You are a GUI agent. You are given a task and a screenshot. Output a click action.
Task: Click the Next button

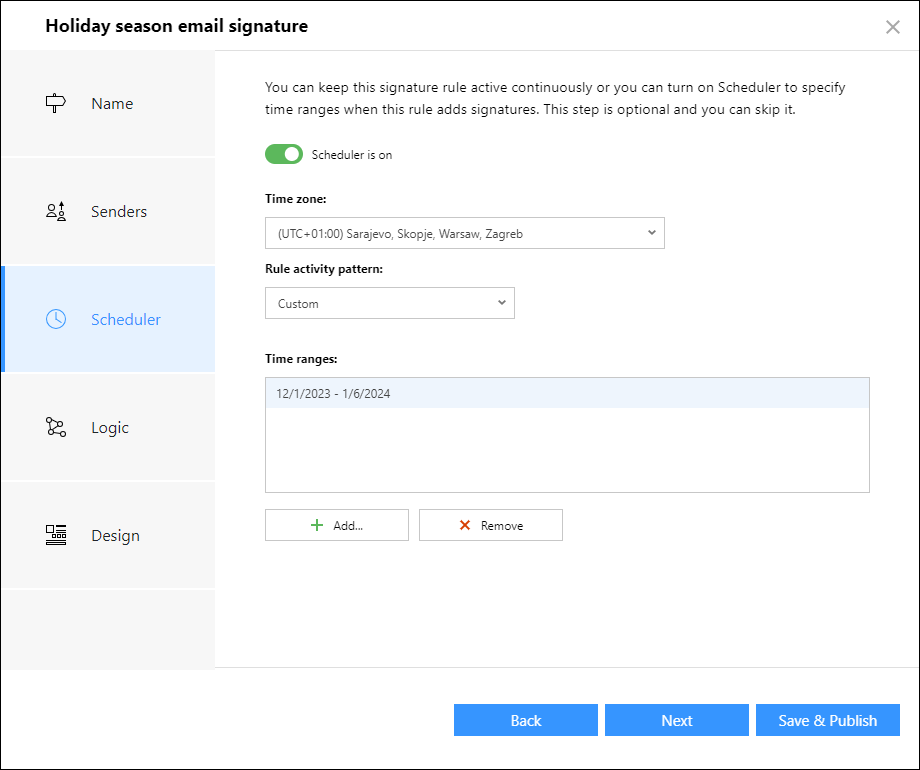pos(677,720)
